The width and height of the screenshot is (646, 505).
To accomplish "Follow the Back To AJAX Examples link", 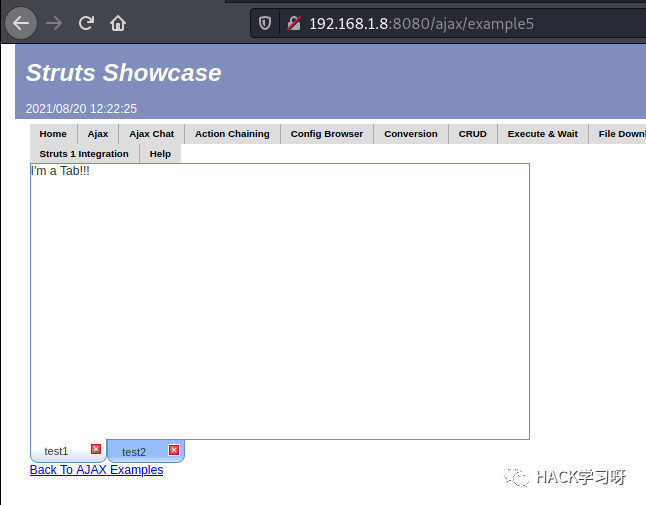I will (96, 470).
